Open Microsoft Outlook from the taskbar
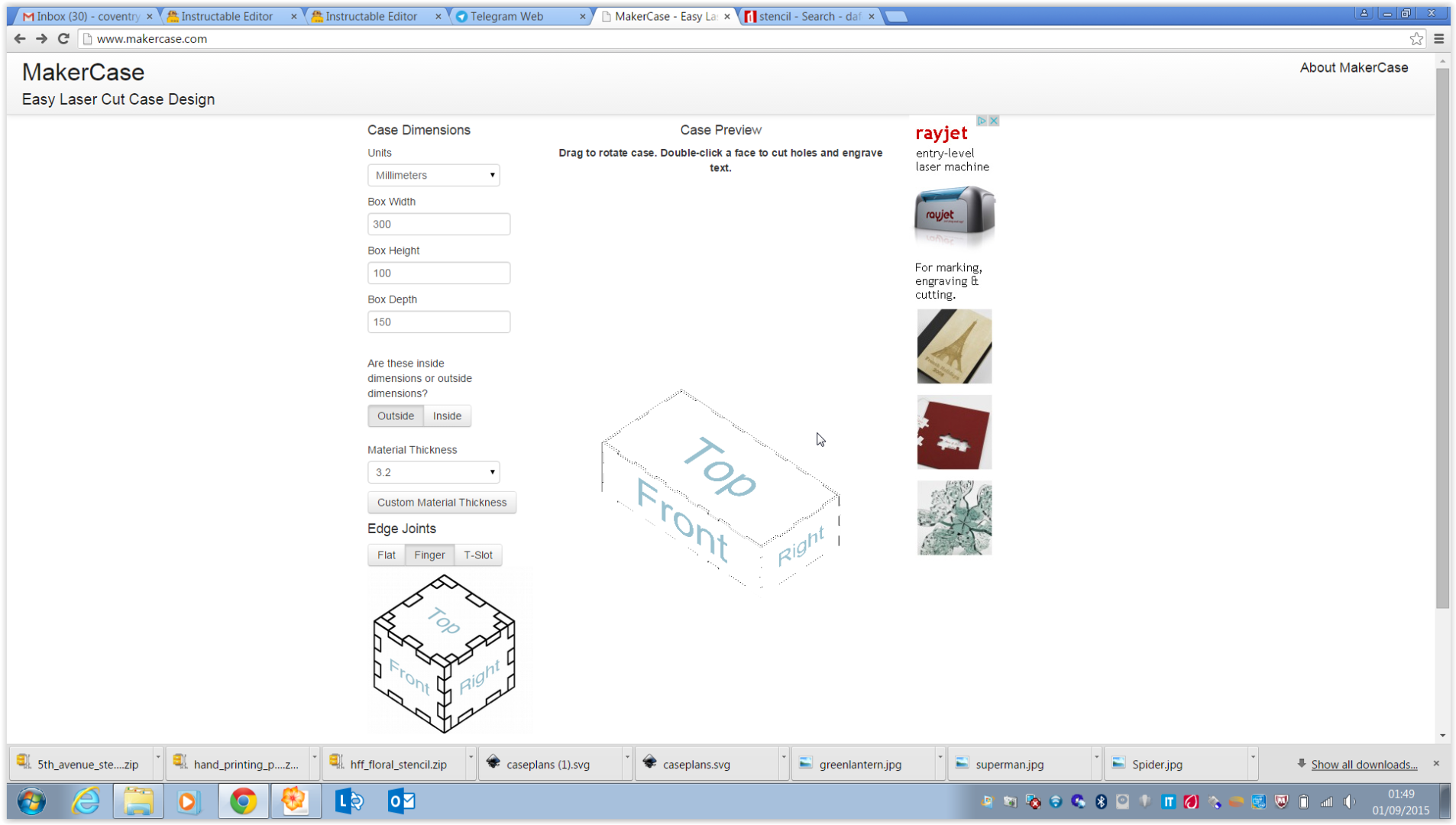The width and height of the screenshot is (1456, 825). click(x=400, y=801)
